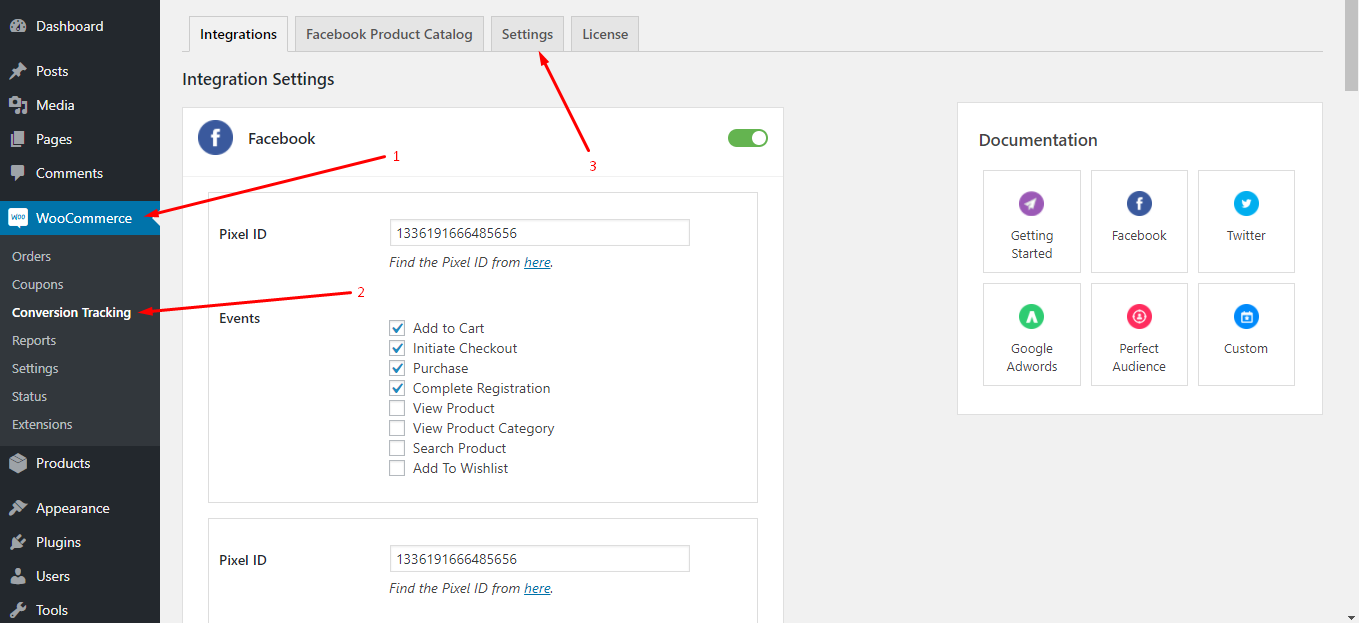This screenshot has height=623, width=1359.
Task: Open the Settings tab
Action: pos(527,34)
